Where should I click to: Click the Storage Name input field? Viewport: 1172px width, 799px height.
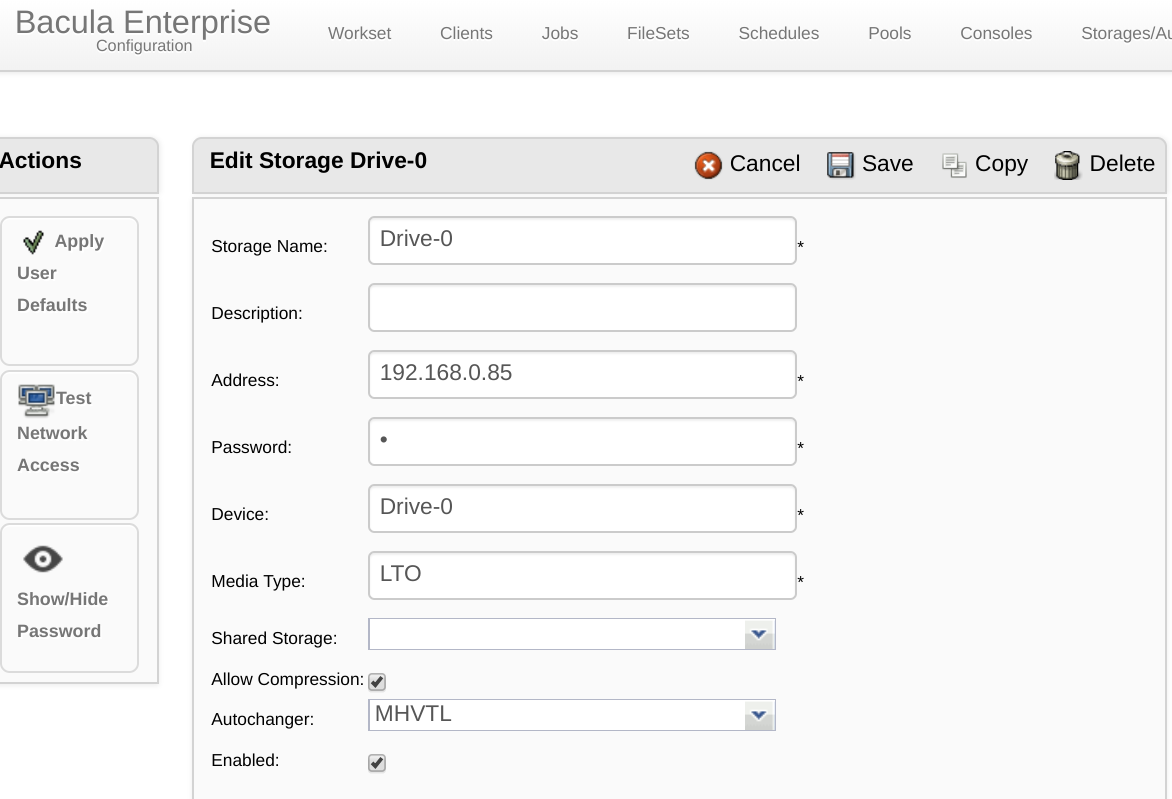click(582, 241)
